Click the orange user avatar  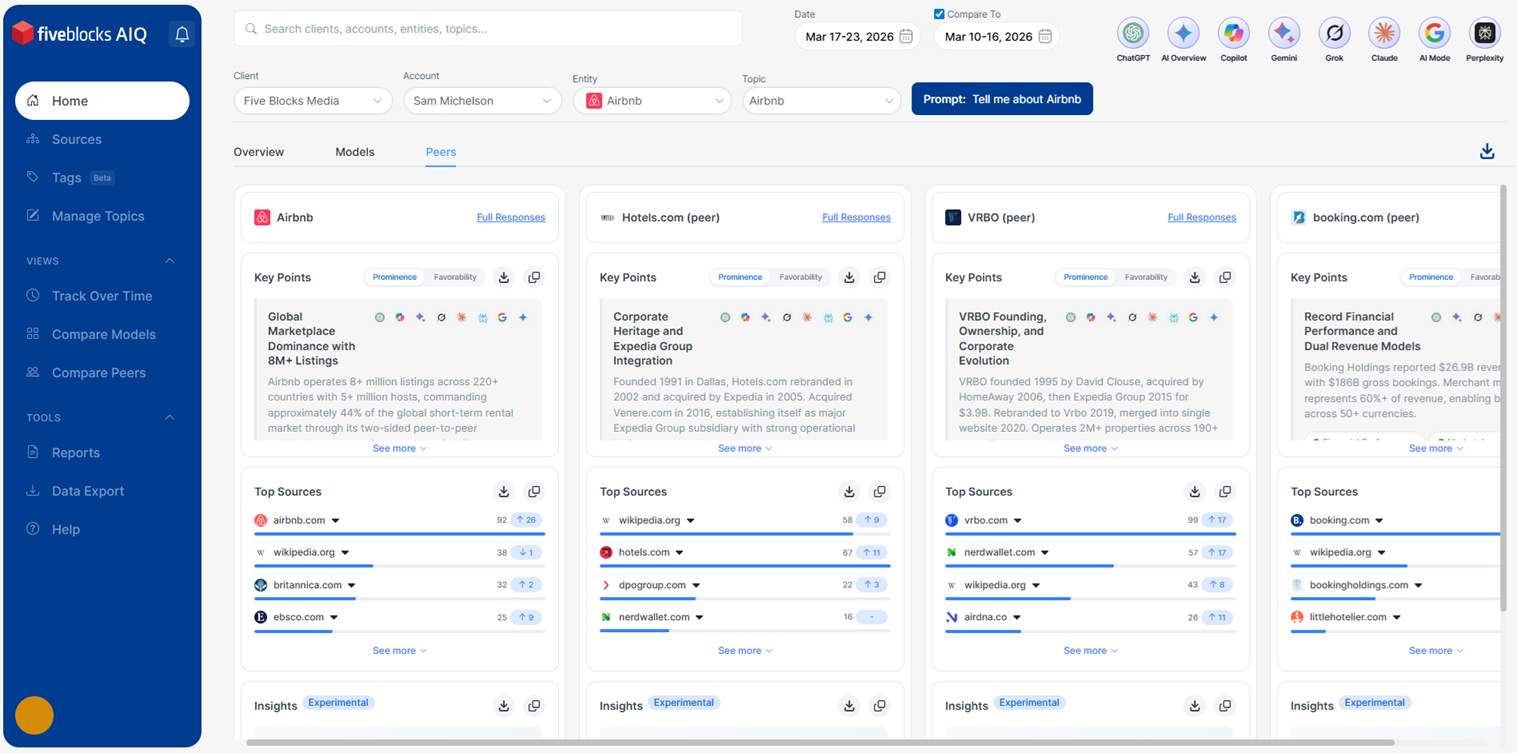point(34,715)
